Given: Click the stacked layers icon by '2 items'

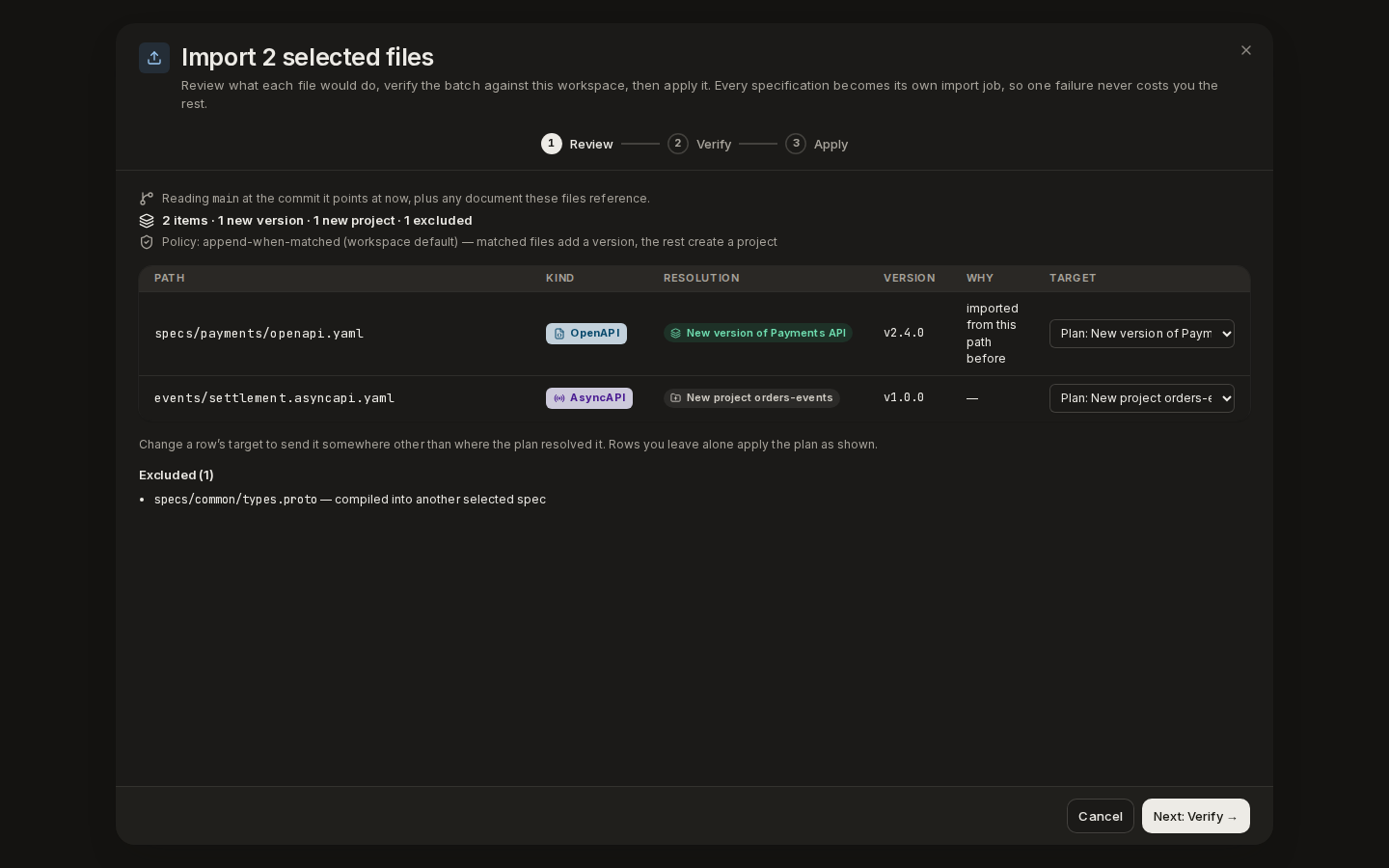Looking at the screenshot, I should (147, 221).
